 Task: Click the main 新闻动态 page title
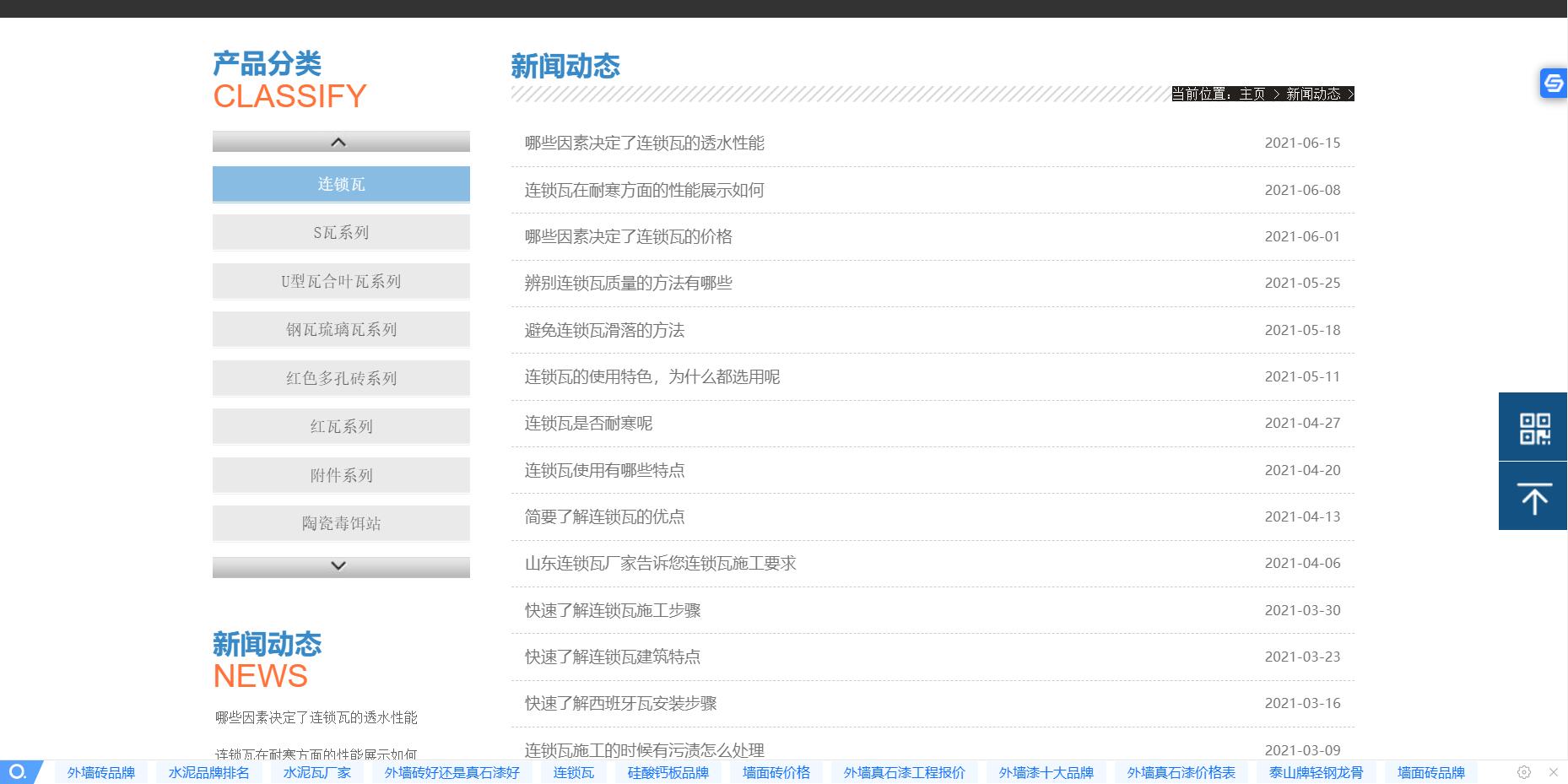tap(565, 66)
